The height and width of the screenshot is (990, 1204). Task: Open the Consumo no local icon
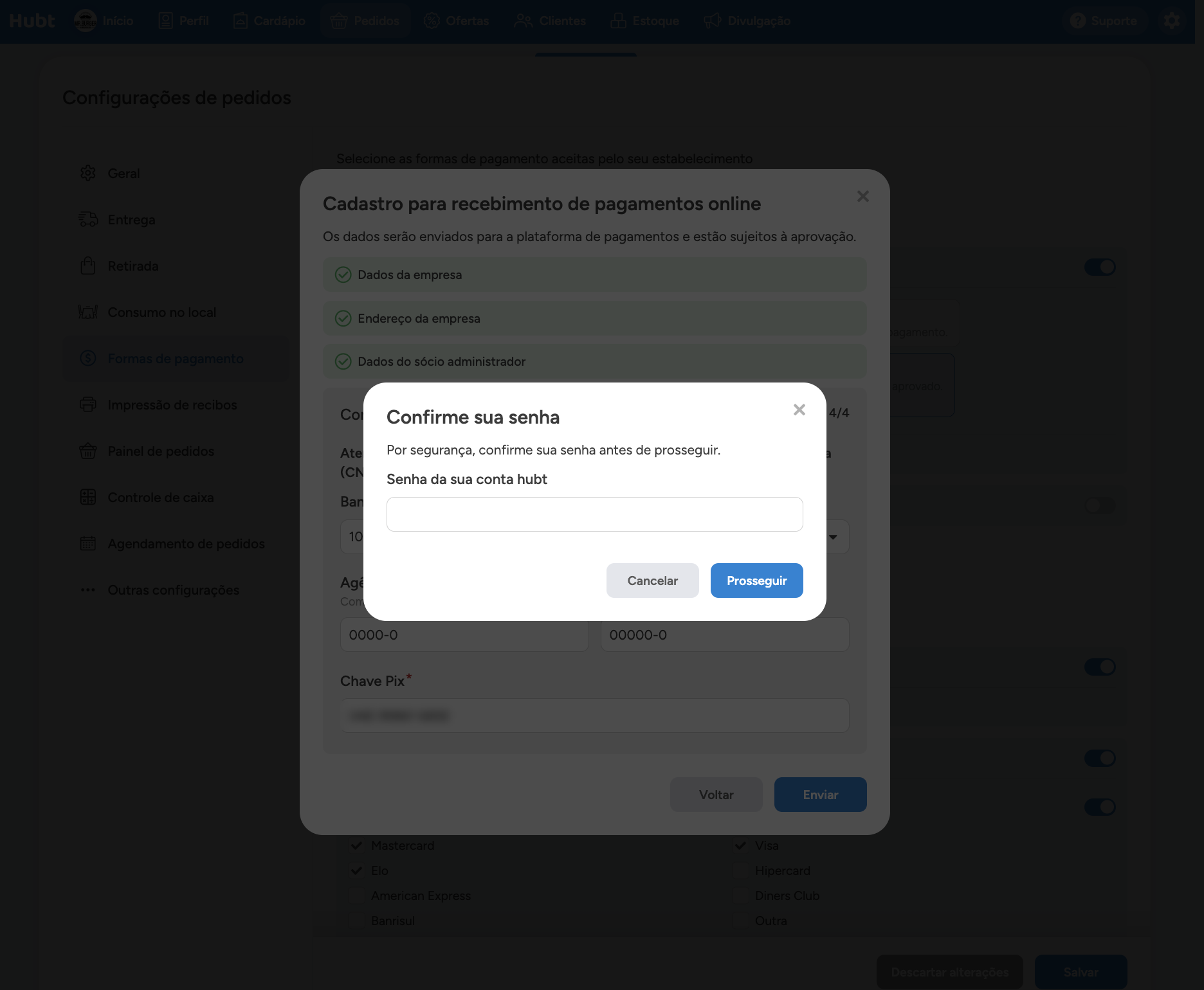pos(88,312)
